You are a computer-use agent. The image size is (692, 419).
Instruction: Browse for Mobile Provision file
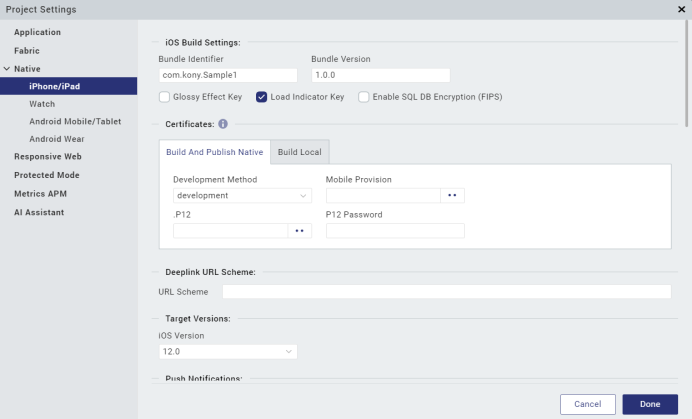(452, 196)
